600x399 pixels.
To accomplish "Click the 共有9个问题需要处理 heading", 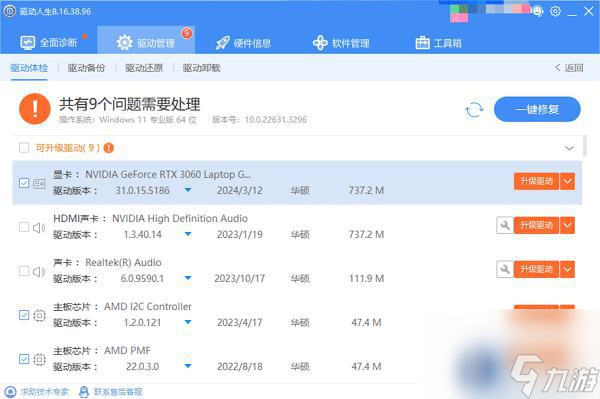I will point(130,104).
